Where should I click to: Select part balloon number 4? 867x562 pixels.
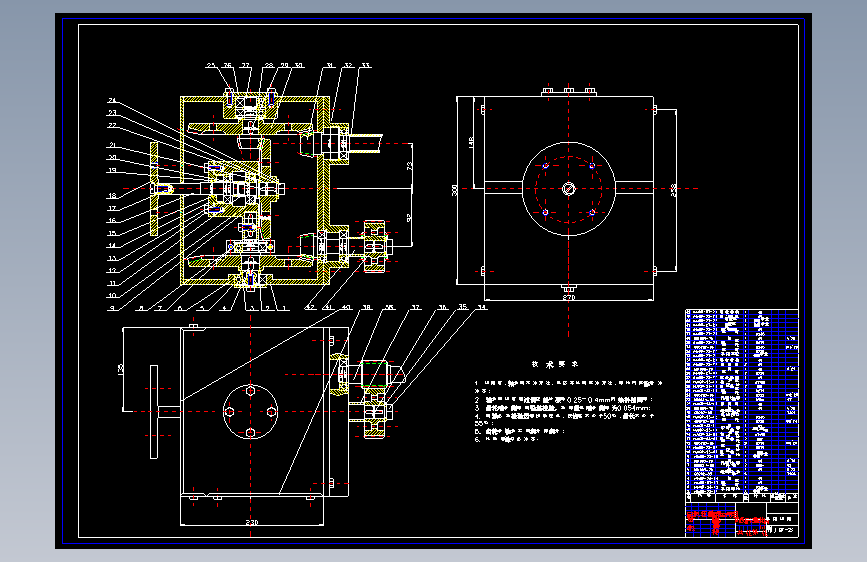pyautogui.click(x=224, y=308)
